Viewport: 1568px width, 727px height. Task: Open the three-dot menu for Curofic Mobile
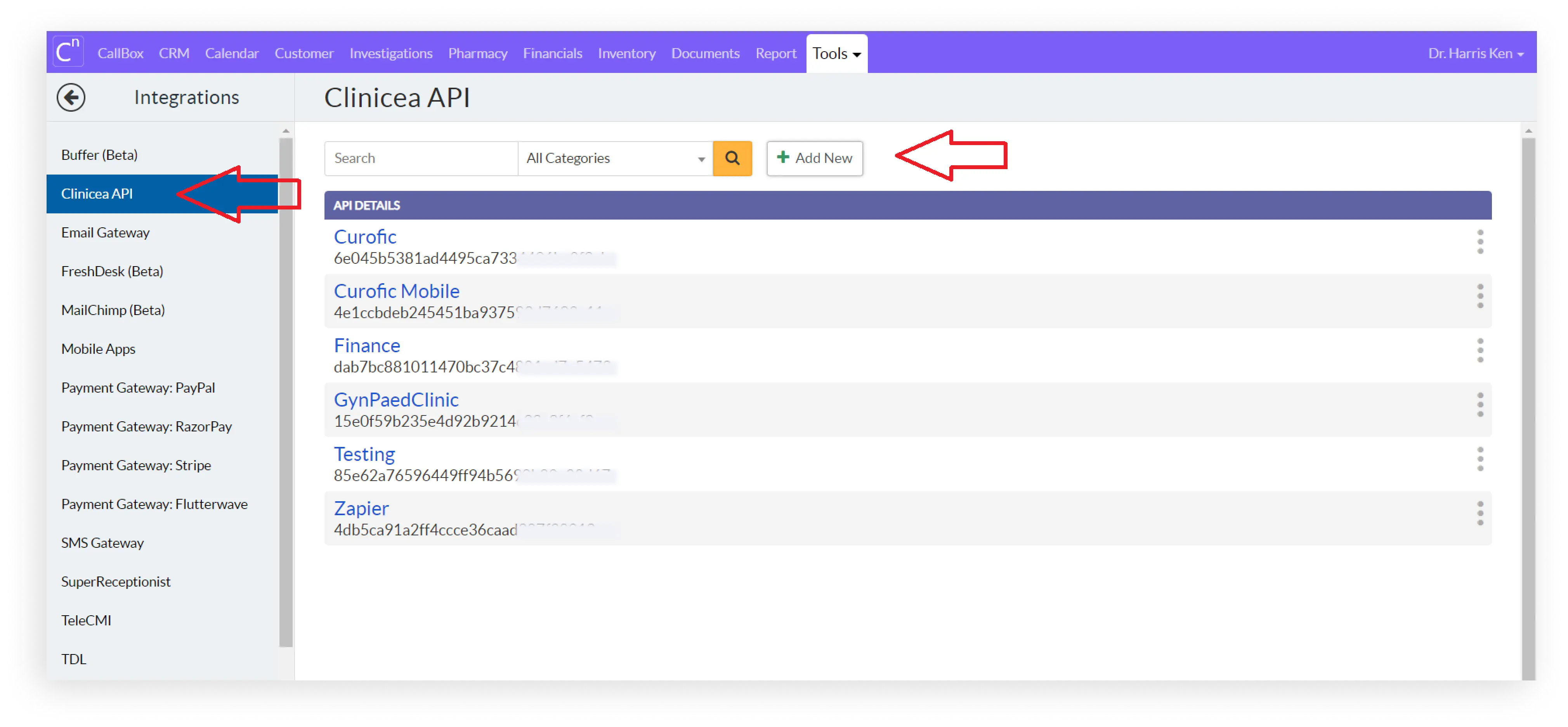[x=1480, y=296]
